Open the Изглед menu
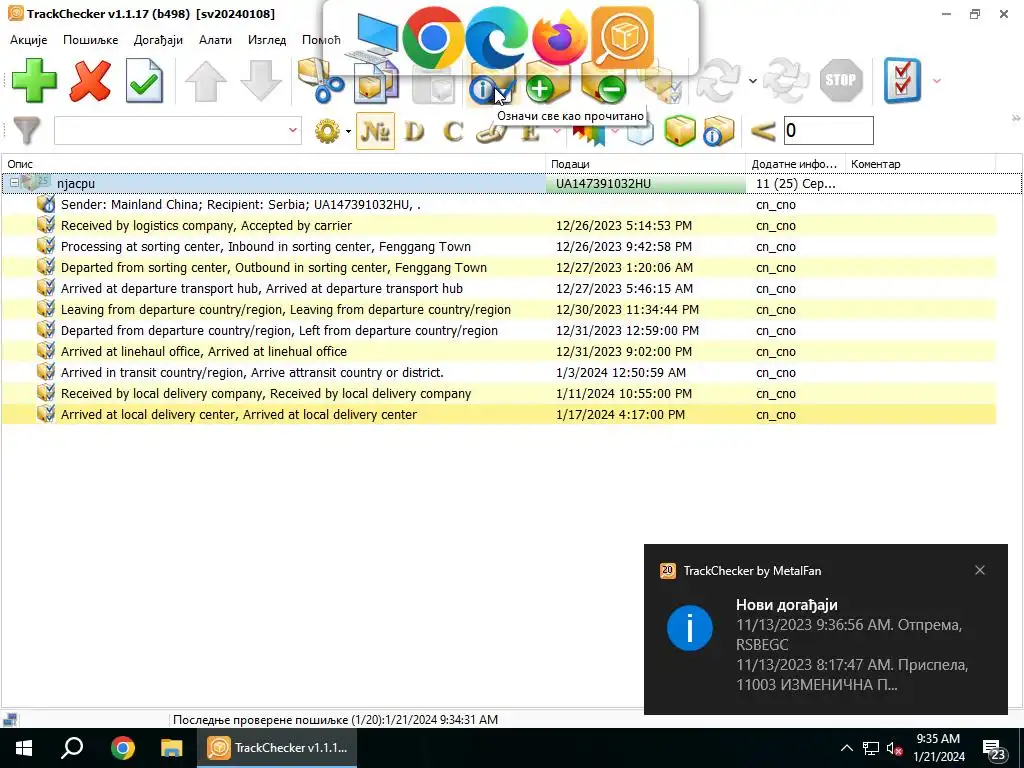The height and width of the screenshot is (768, 1024). 267,40
